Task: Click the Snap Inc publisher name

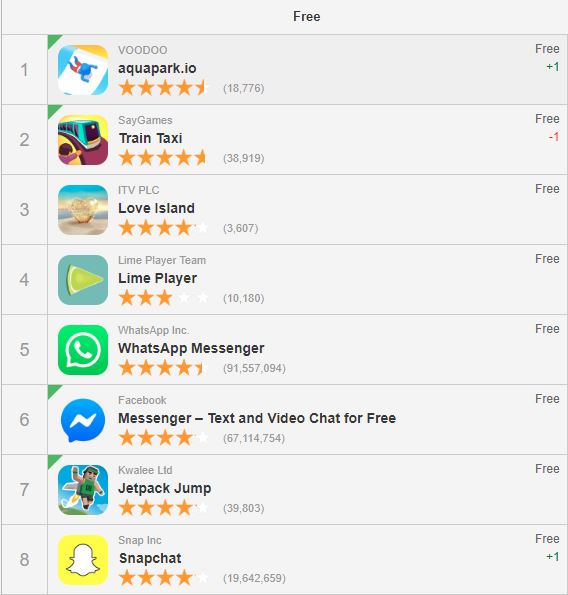Action: point(140,540)
